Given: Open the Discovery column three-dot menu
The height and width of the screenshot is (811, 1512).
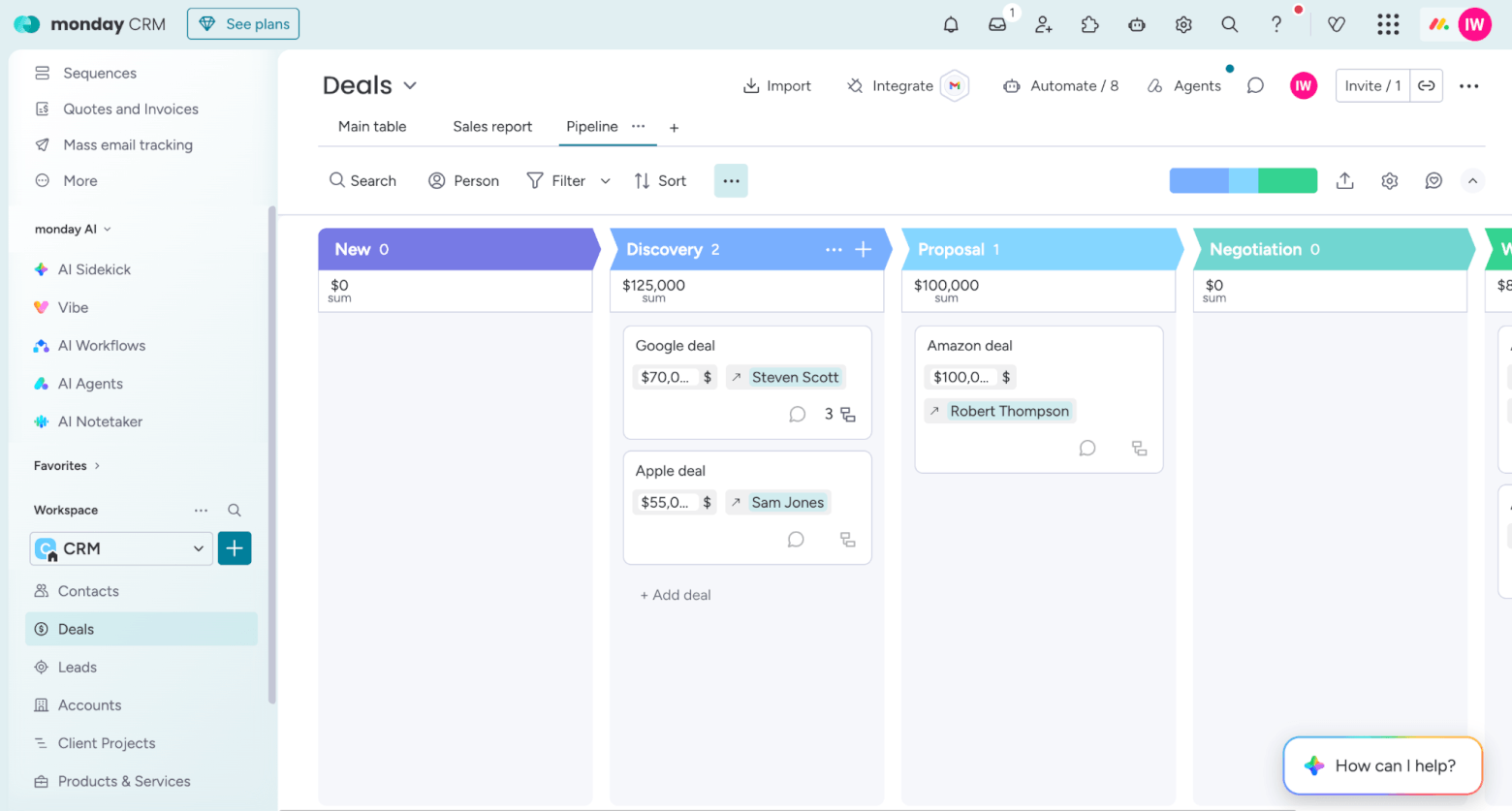Looking at the screenshot, I should pos(834,249).
